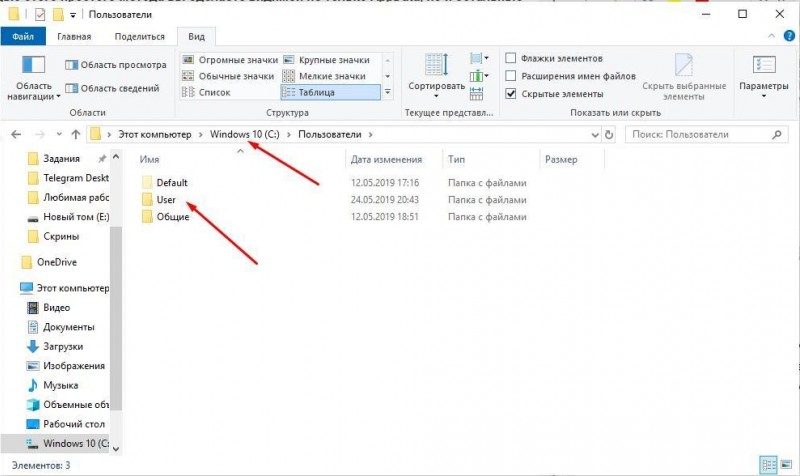Image resolution: width=800 pixels, height=476 pixels.
Task: Enable the Preview pane (Область просмотра)
Action: coord(116,65)
